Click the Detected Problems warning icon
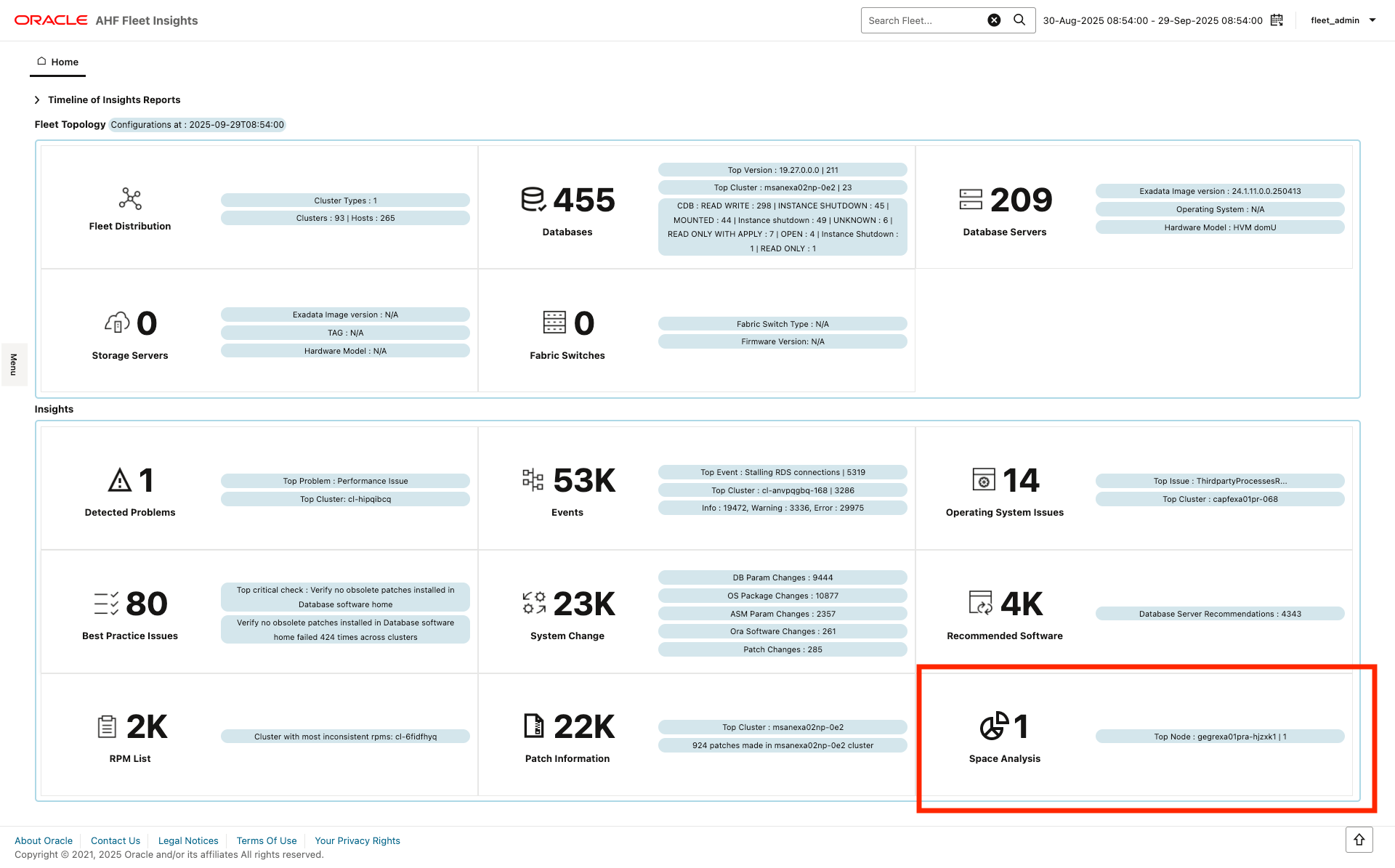This screenshot has width=1395, height=868. pos(119,479)
